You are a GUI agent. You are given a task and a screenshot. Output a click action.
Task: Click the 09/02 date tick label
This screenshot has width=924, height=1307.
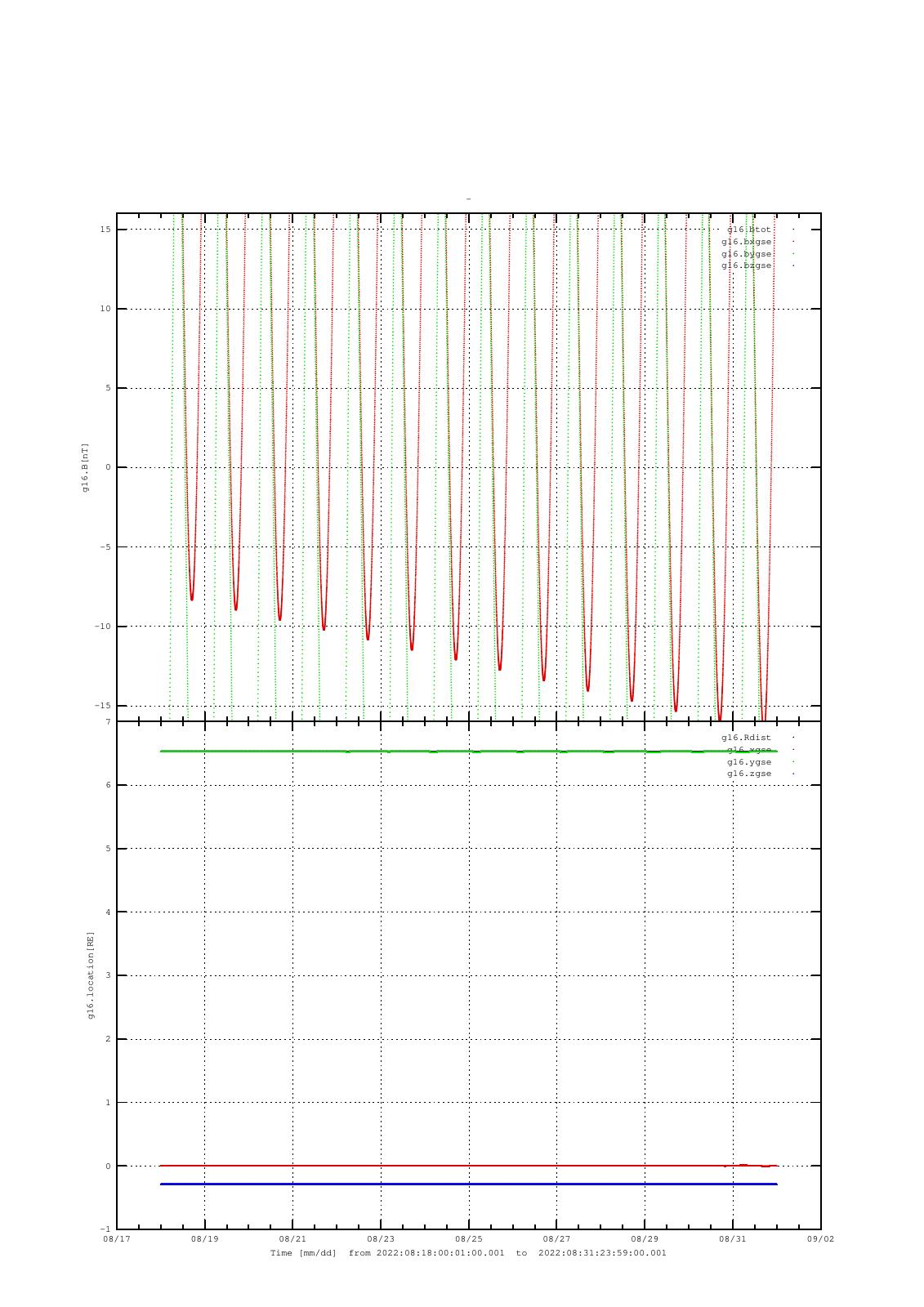tap(821, 1239)
